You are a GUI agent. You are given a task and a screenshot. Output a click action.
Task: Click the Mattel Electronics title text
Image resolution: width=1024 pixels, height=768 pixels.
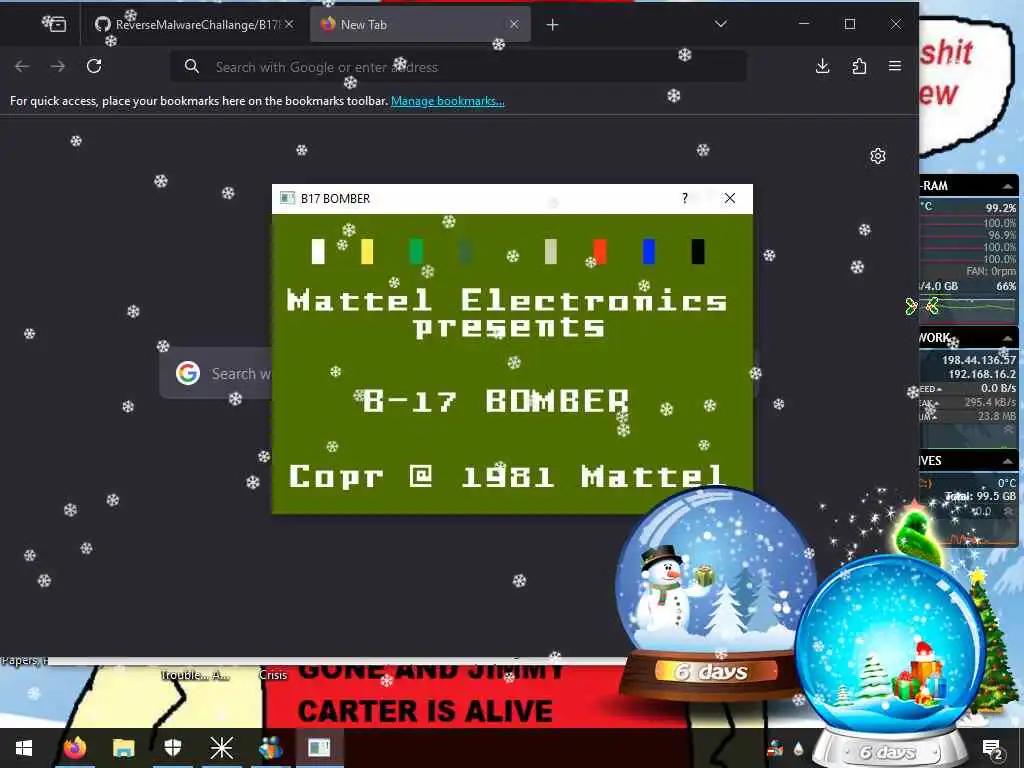tap(507, 300)
